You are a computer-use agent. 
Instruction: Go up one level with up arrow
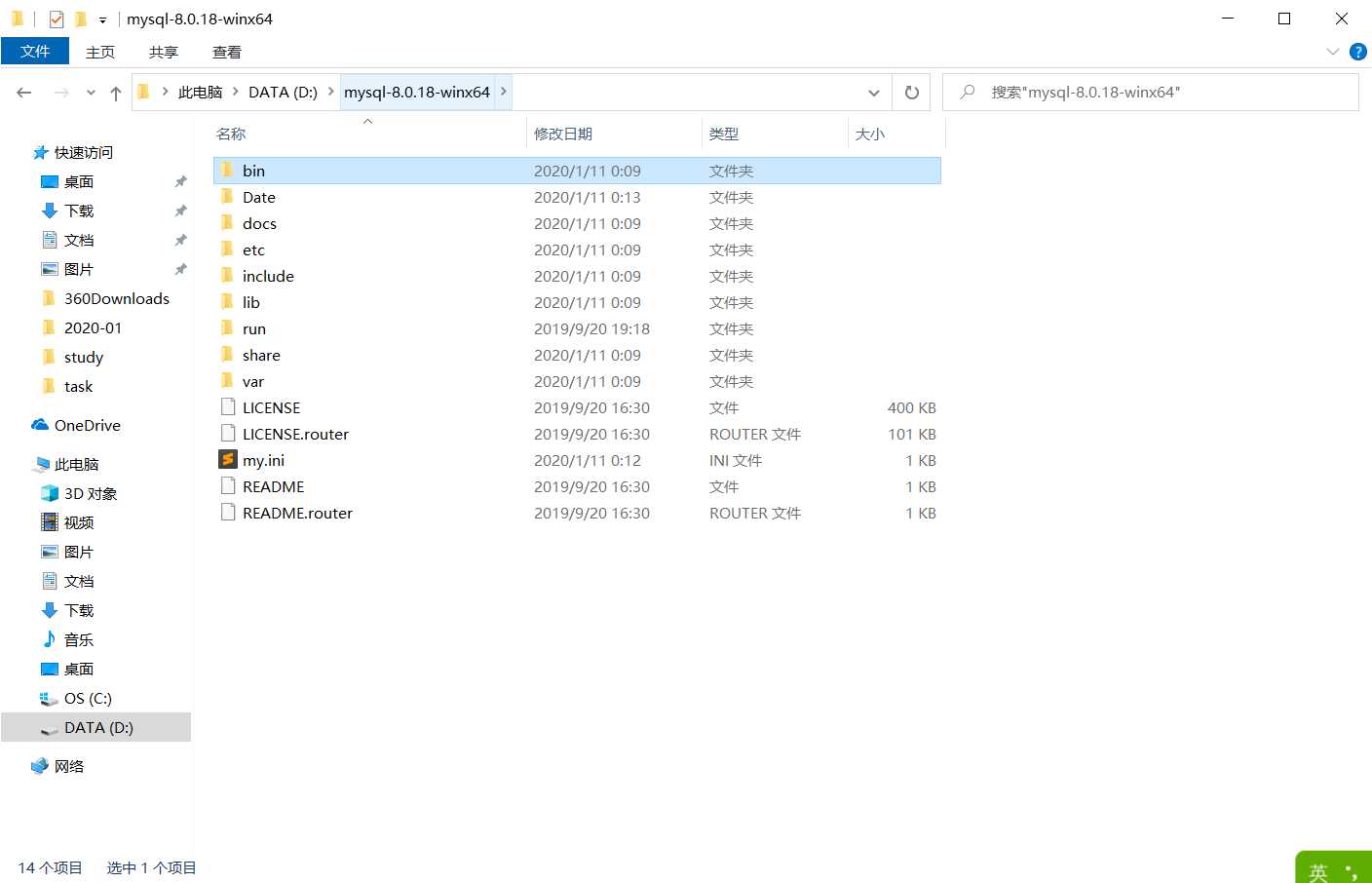coord(116,93)
